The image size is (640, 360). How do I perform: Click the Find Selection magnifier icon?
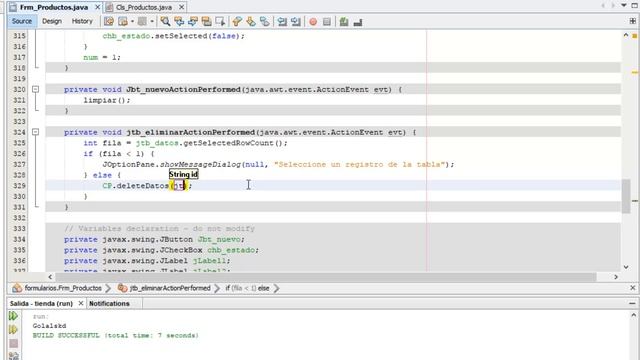point(165,22)
